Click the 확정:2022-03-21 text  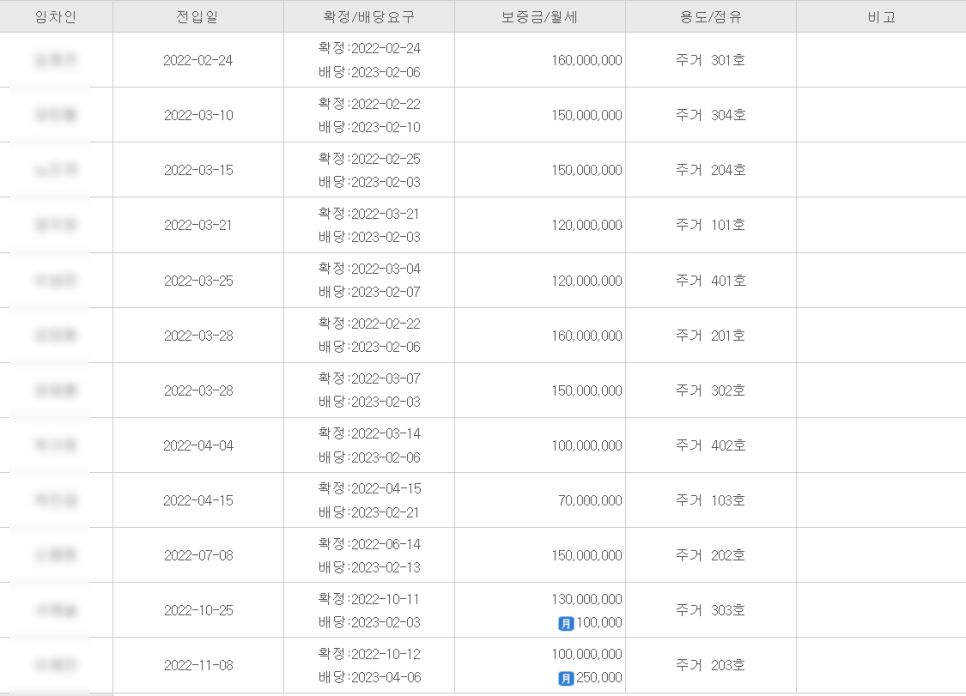point(368,214)
